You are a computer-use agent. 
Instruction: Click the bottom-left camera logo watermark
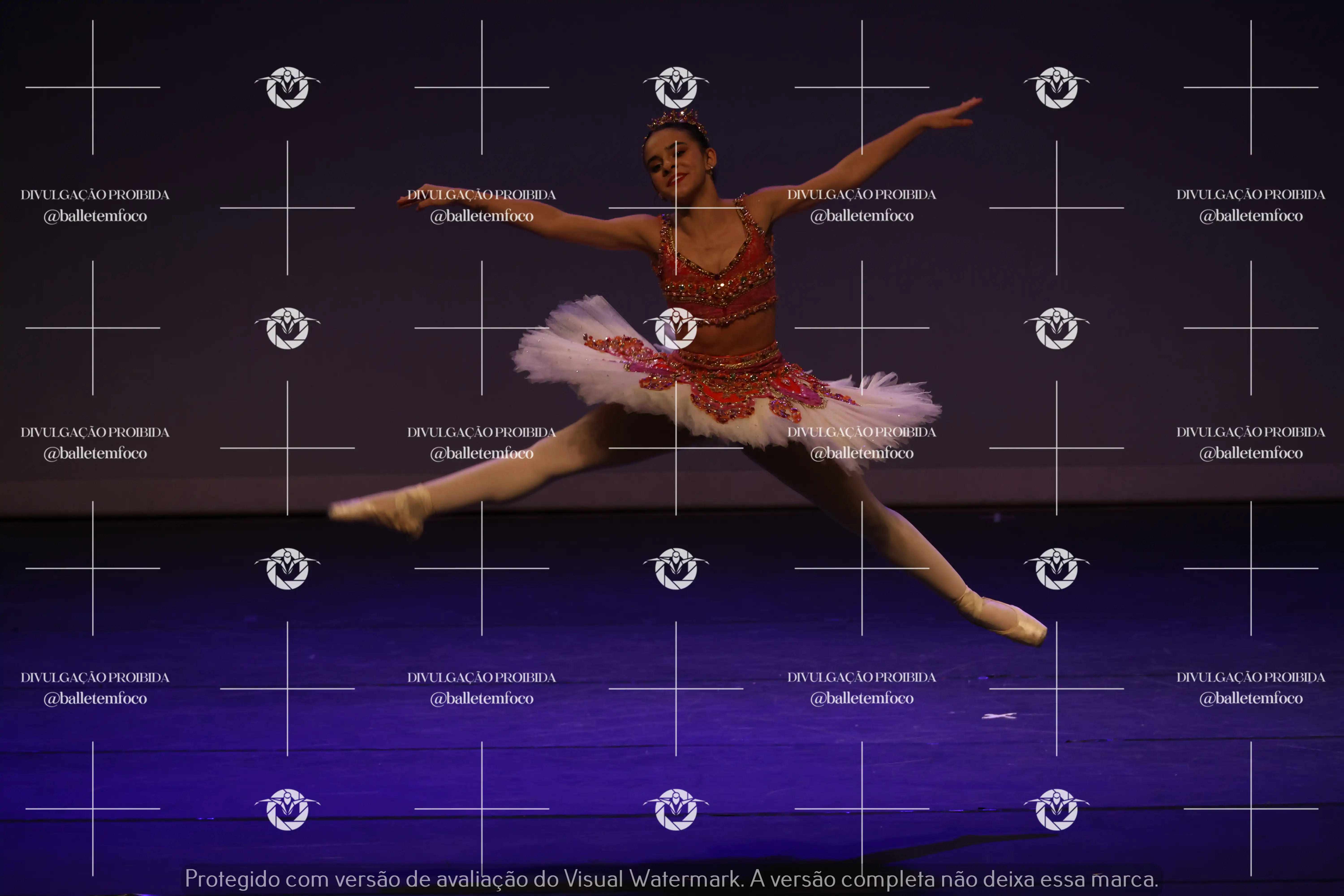[x=287, y=809]
